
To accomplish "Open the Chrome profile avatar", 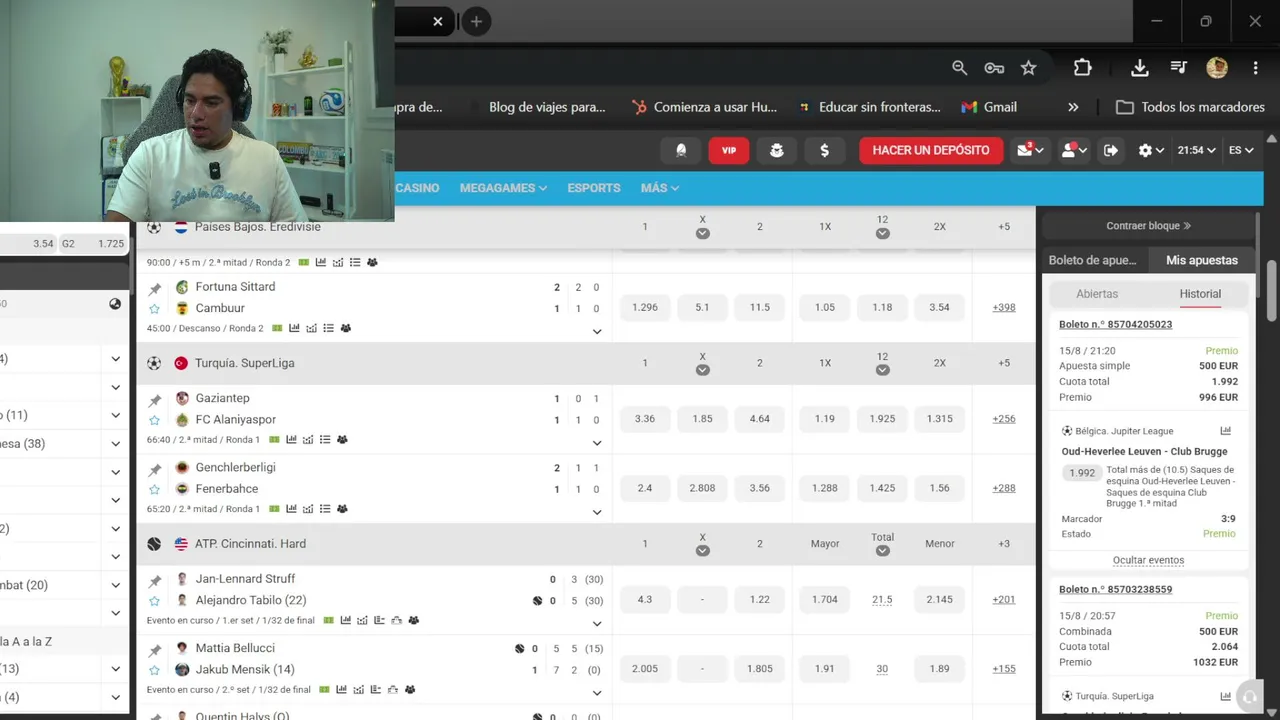I will [1217, 68].
